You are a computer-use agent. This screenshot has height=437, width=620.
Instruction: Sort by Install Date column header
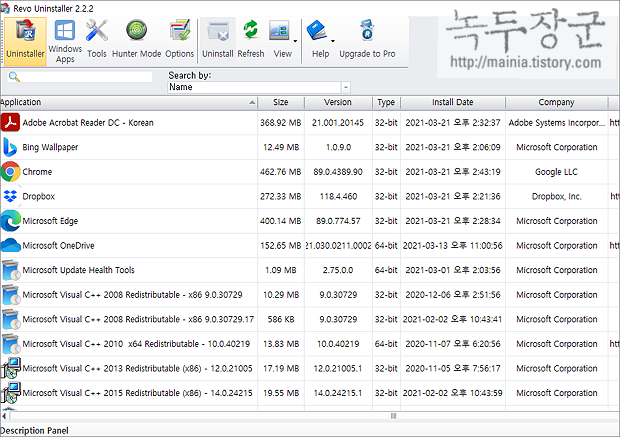tap(453, 102)
